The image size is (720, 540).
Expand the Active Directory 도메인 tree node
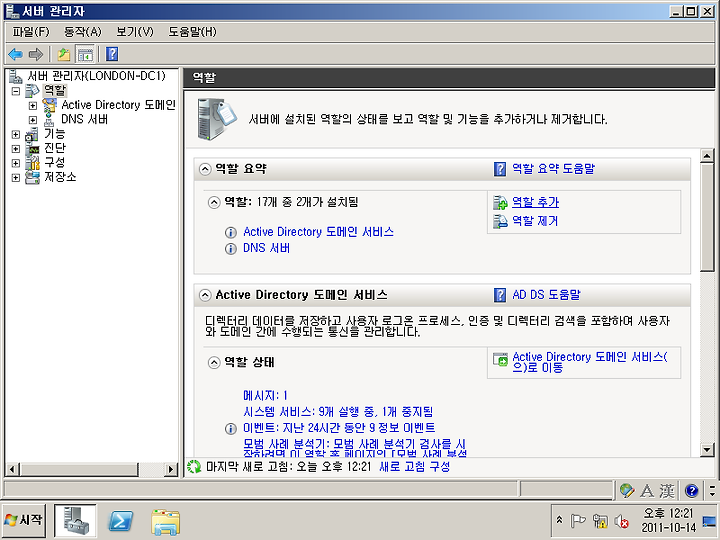tap(33, 106)
